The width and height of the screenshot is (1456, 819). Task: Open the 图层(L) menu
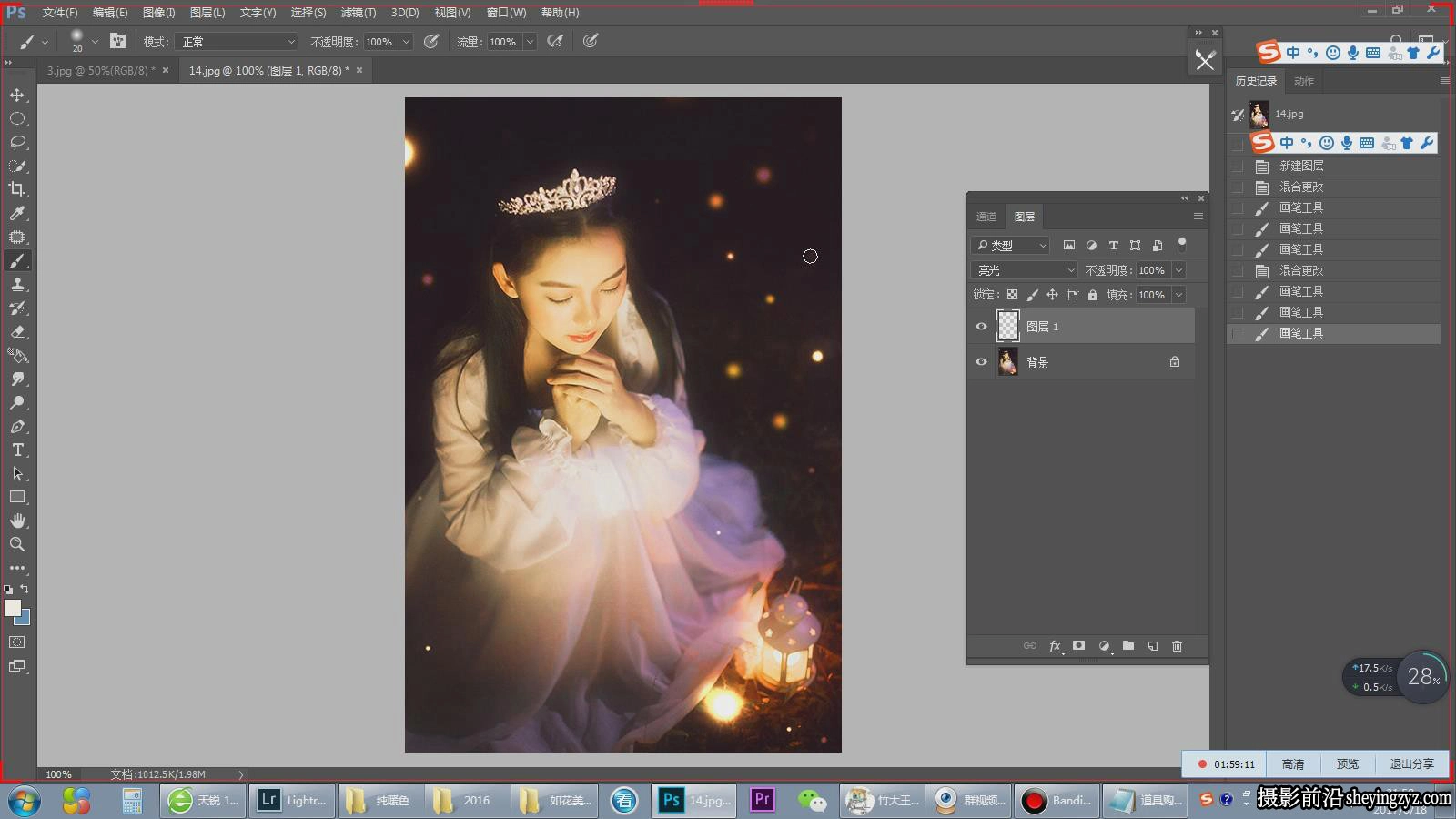(207, 13)
